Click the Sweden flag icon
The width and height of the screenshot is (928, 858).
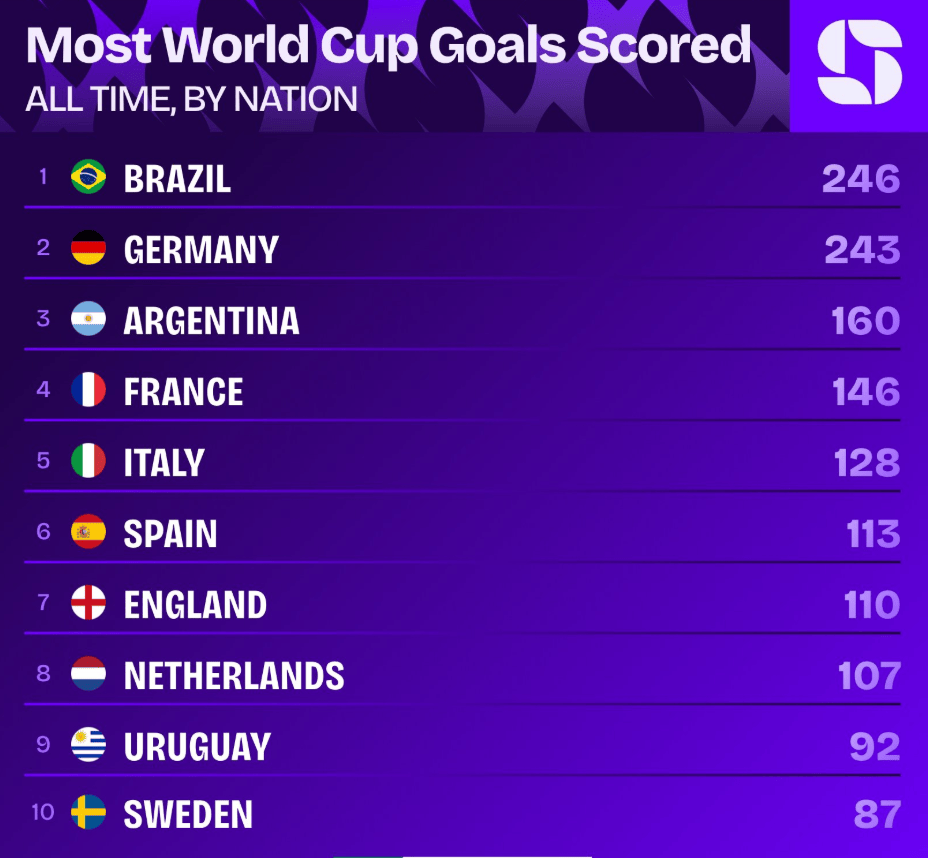click(x=88, y=812)
